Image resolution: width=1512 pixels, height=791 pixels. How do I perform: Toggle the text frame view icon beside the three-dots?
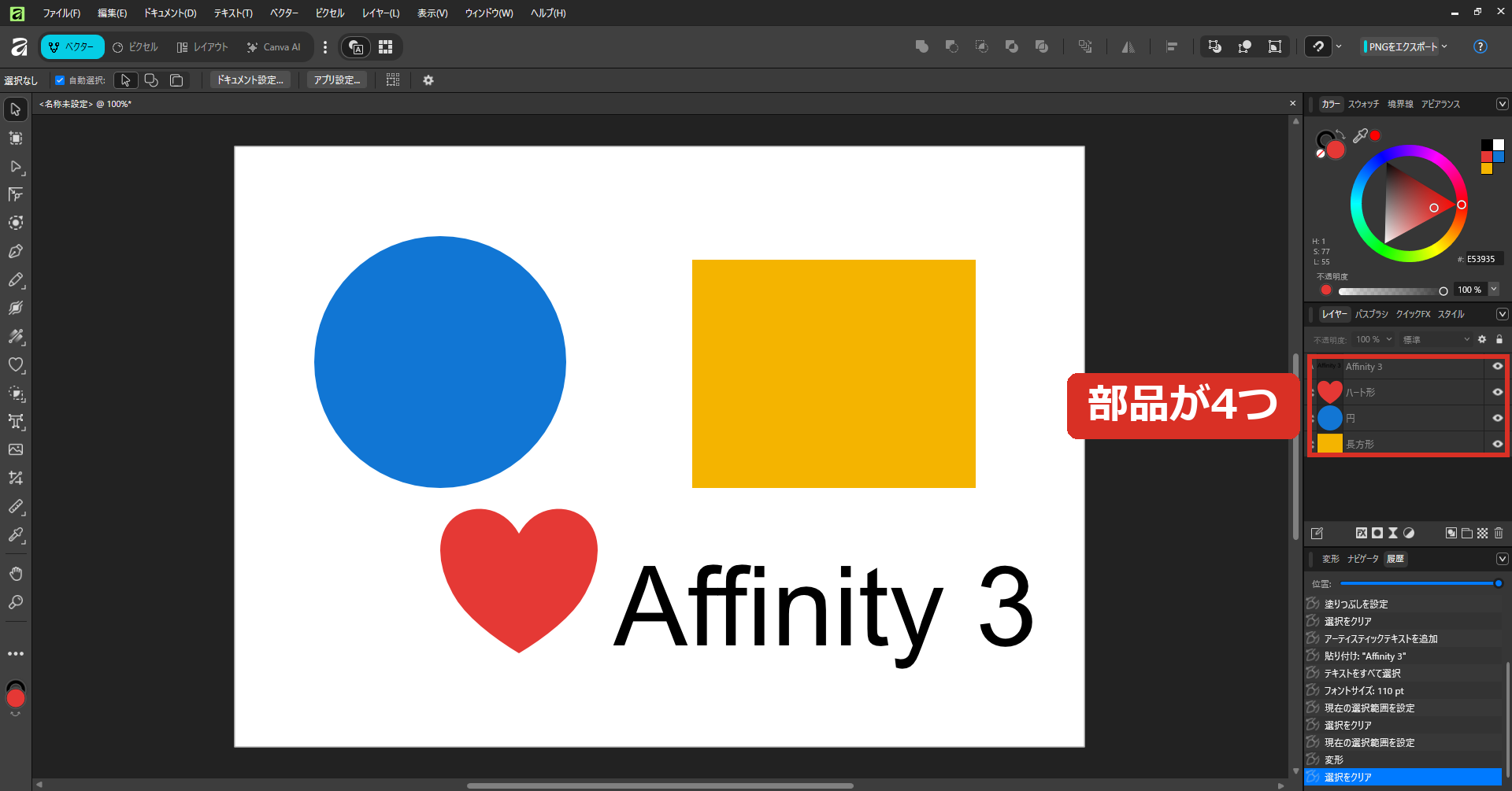357,47
